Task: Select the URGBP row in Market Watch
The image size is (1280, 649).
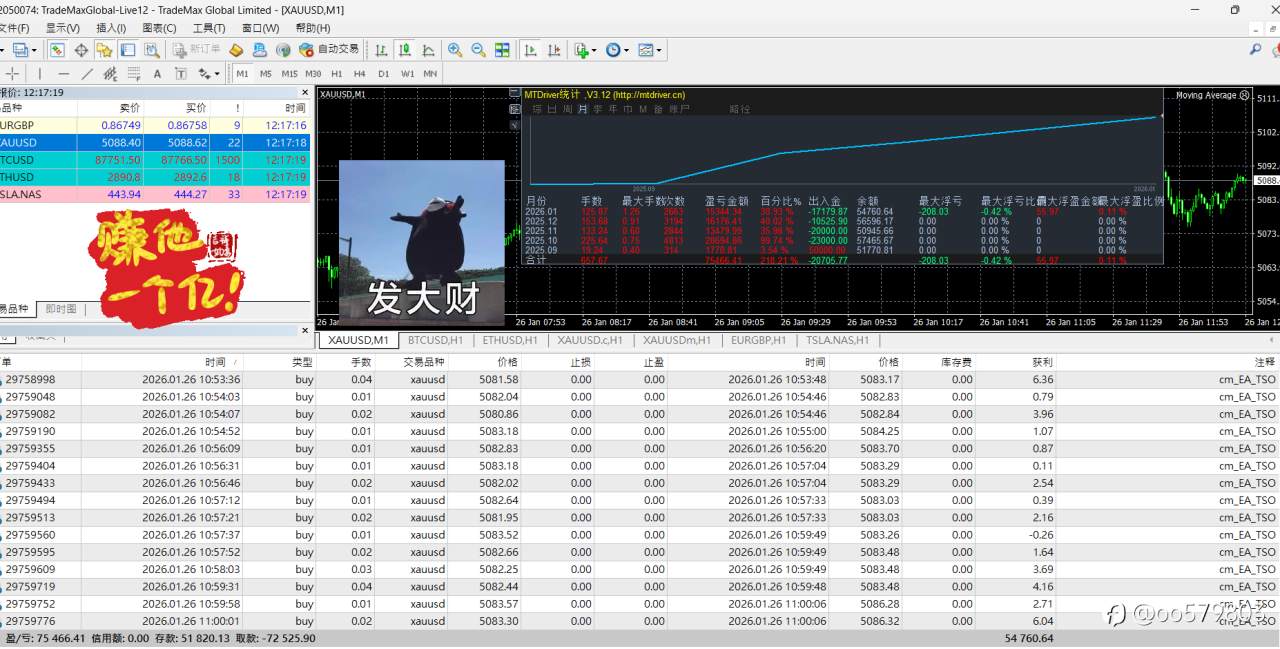Action: pyautogui.click(x=60, y=124)
